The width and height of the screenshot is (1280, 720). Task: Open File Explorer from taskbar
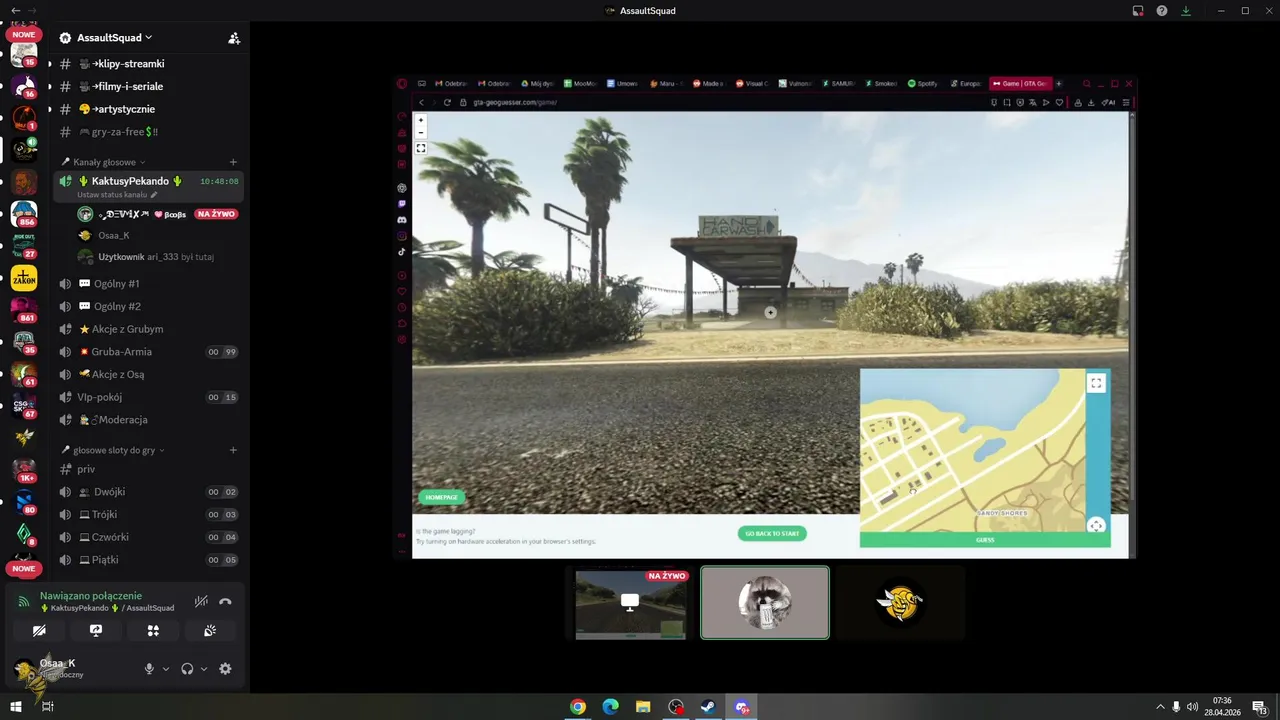pyautogui.click(x=643, y=707)
